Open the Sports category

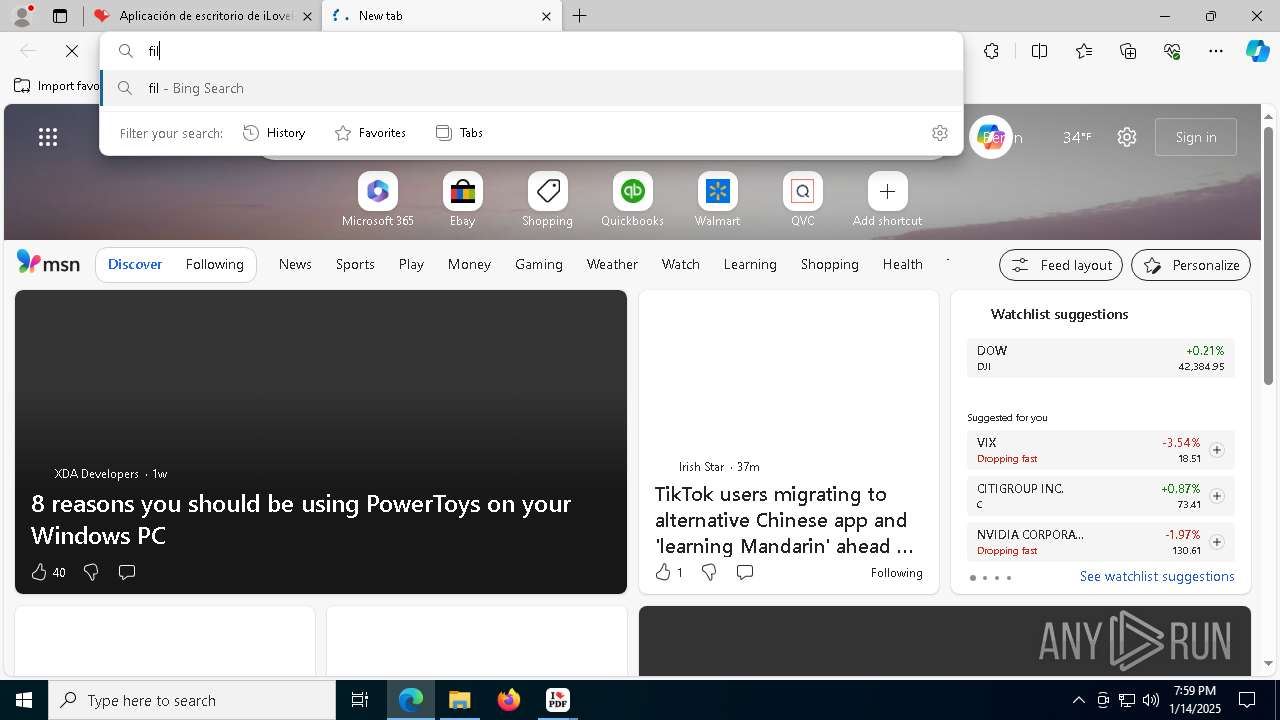coord(355,265)
